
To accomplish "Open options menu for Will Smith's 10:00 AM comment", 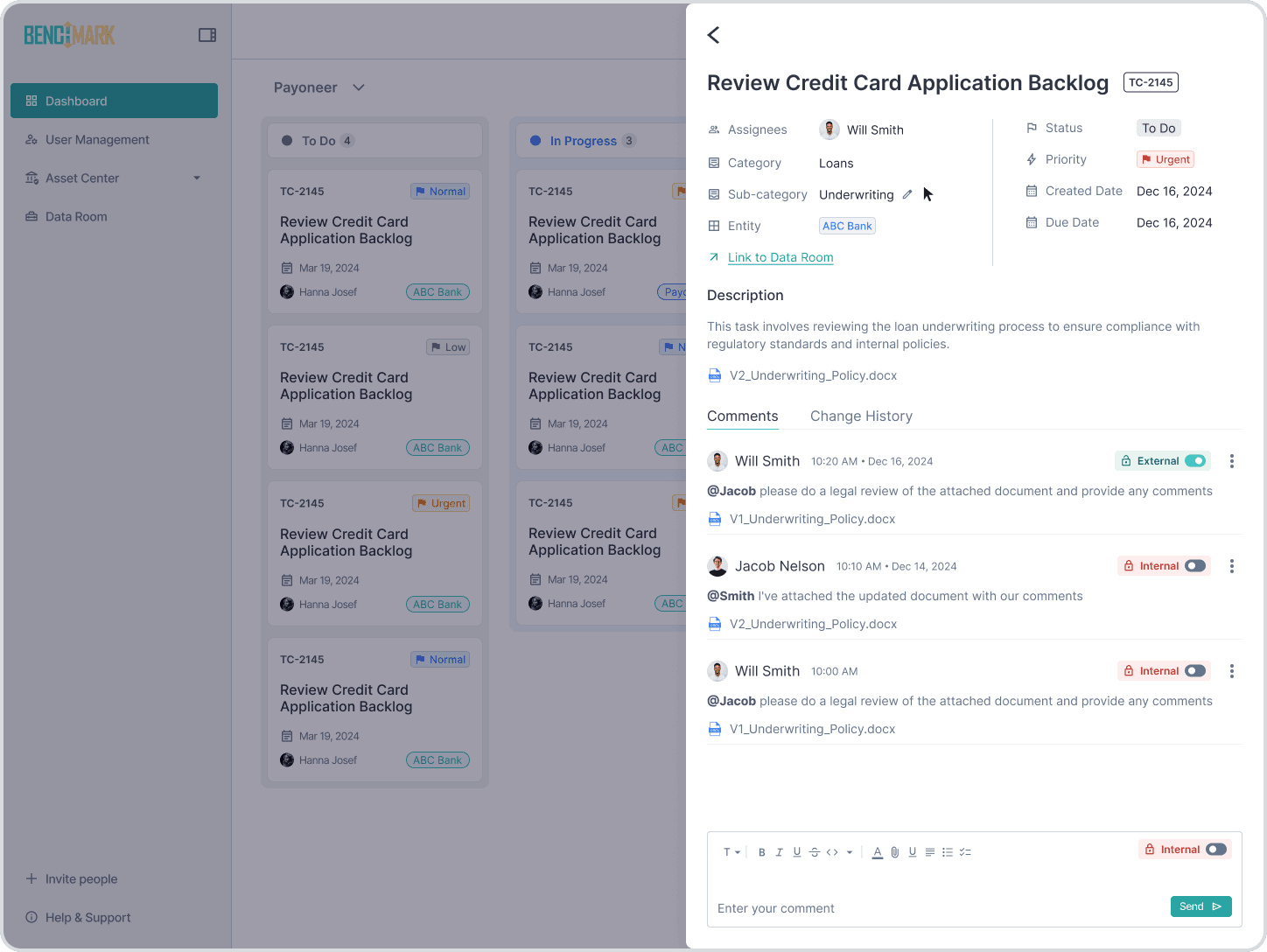I will 1232,671.
